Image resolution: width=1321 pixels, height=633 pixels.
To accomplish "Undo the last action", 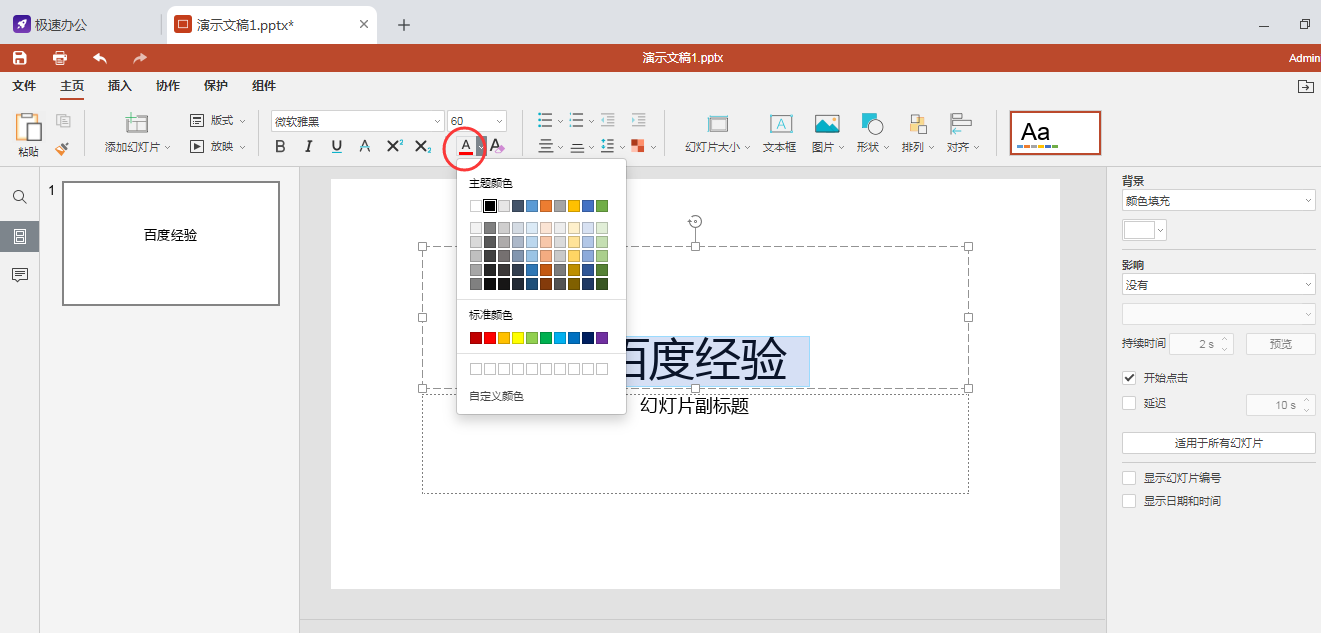I will pos(100,58).
